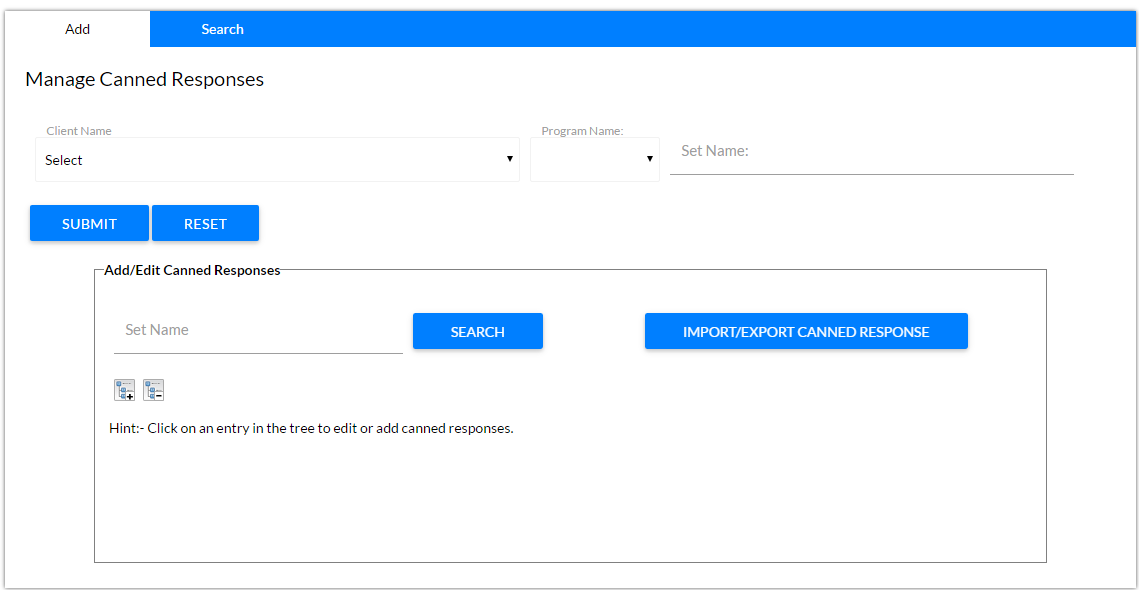
Task: Expand all canned response tree nodes
Action: (x=124, y=390)
